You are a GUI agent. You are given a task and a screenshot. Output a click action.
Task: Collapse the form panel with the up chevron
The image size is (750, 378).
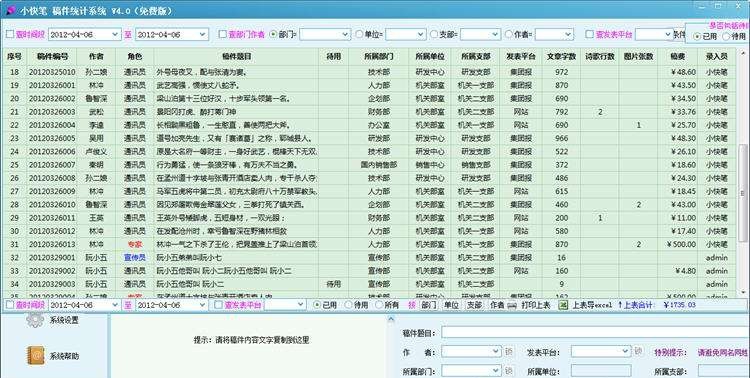pos(391,319)
